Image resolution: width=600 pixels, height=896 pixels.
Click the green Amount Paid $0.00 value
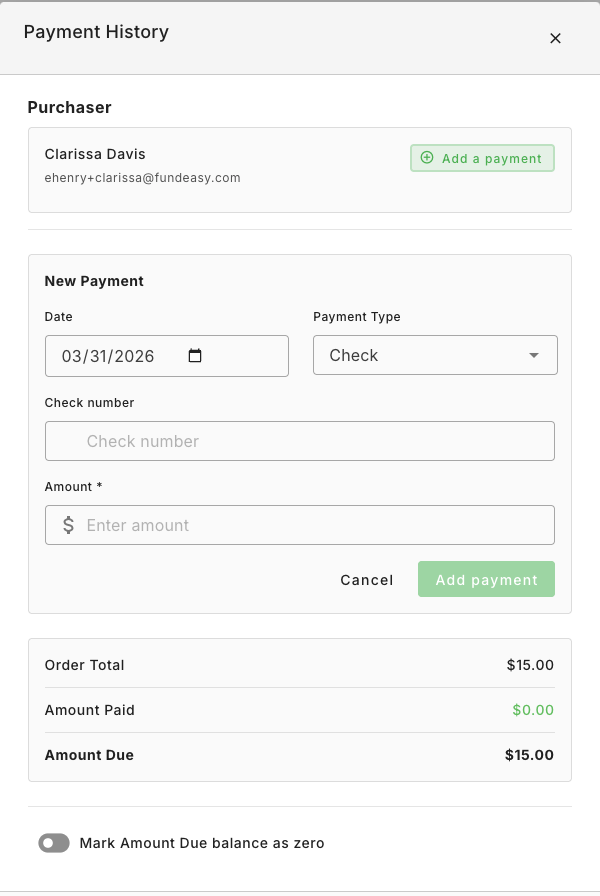coord(533,710)
